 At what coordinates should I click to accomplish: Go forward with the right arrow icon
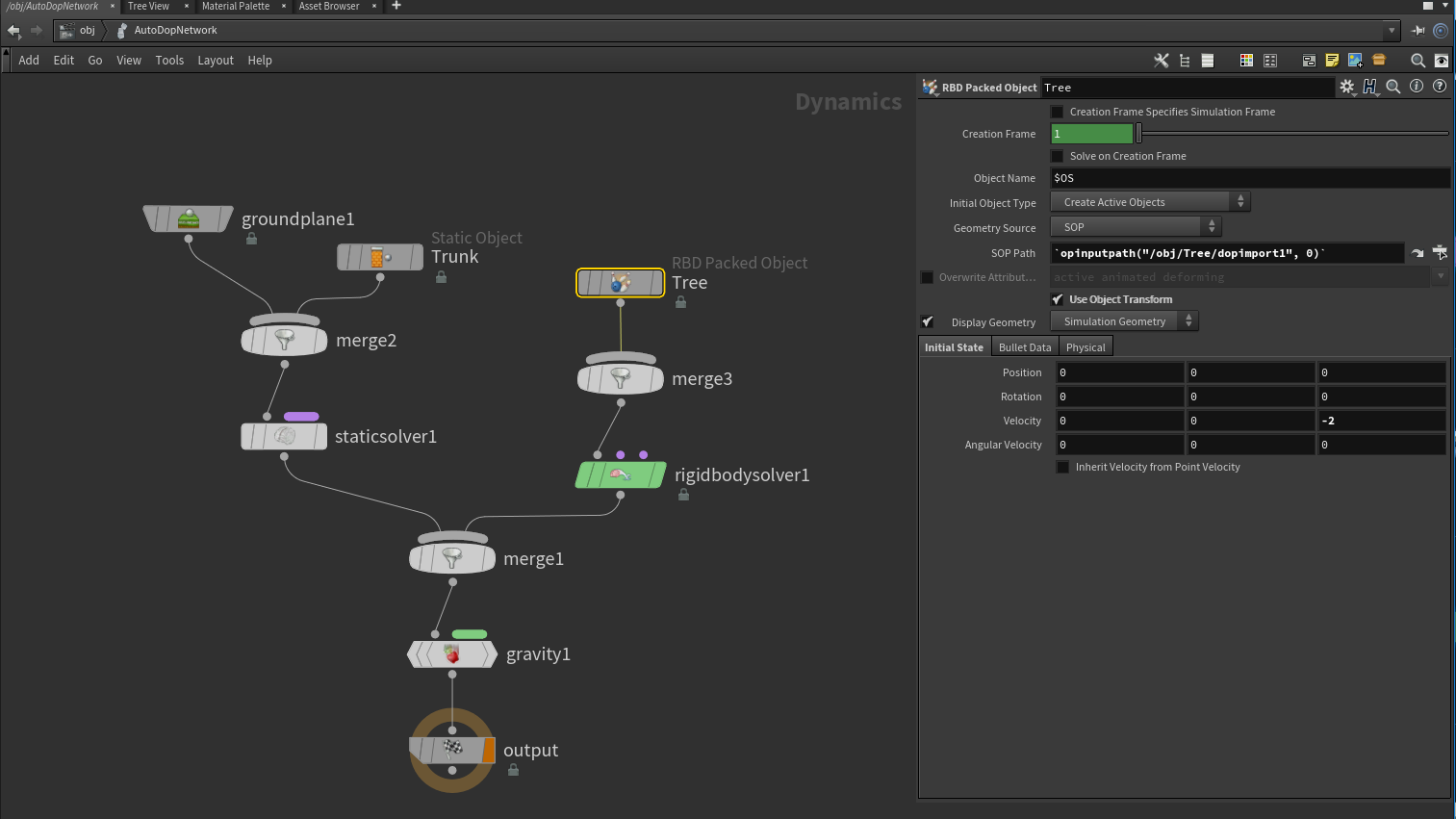tap(37, 30)
